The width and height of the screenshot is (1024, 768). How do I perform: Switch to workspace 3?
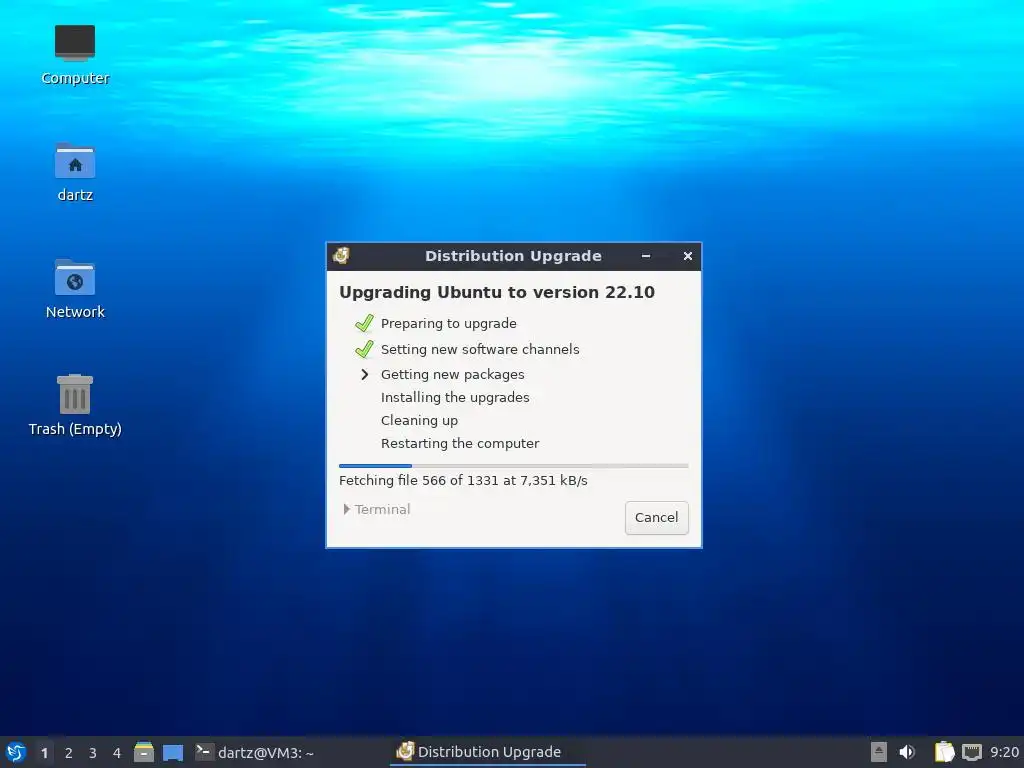click(93, 753)
